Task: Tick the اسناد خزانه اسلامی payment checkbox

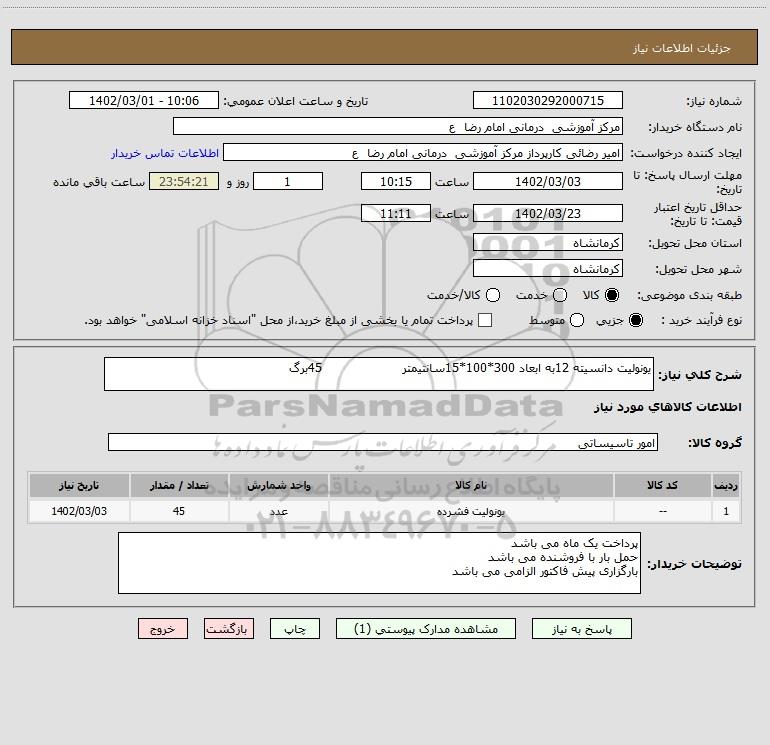Action: (485, 320)
